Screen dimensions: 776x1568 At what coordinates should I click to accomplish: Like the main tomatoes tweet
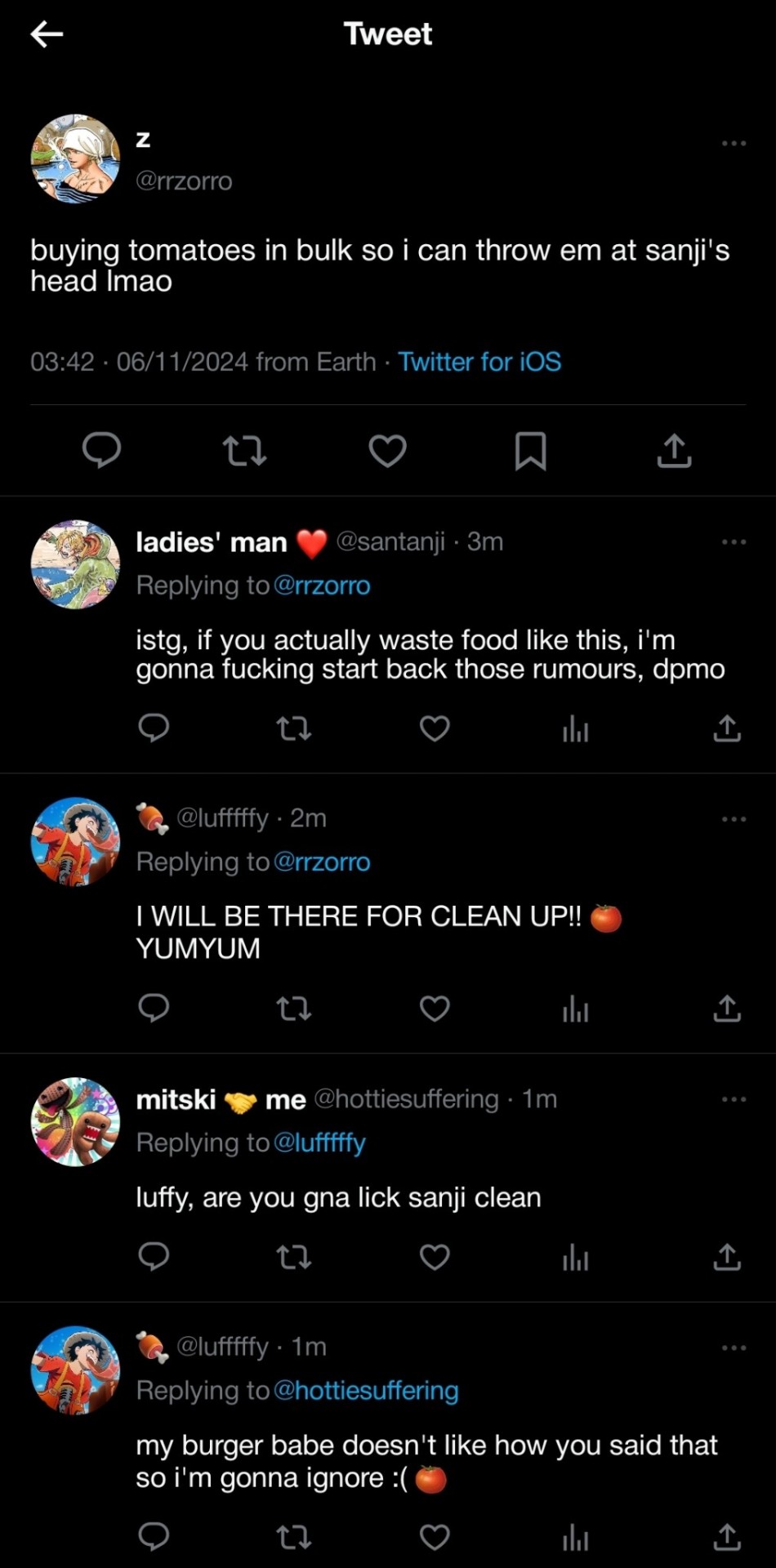pos(387,451)
